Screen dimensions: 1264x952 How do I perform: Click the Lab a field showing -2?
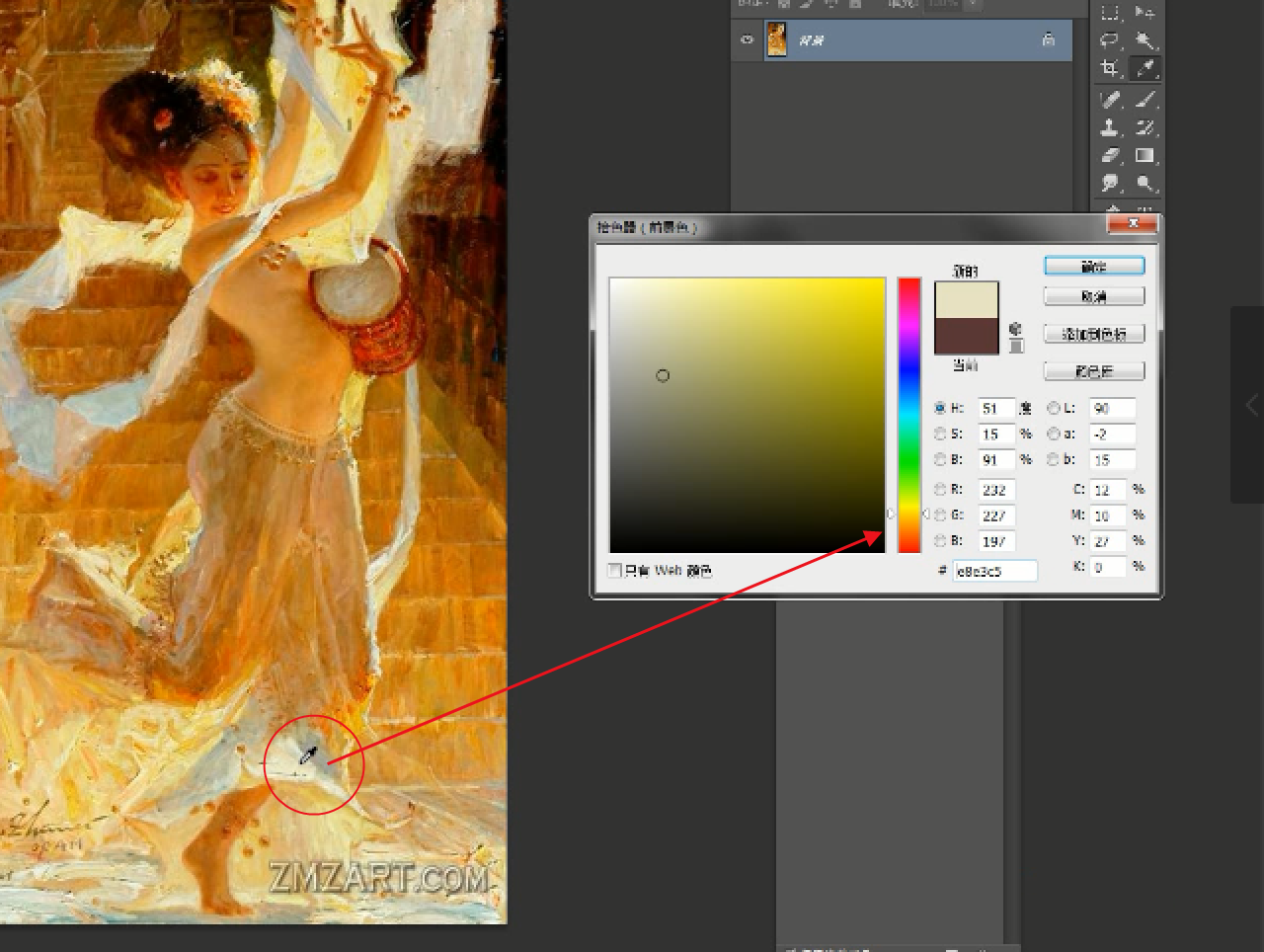(1112, 434)
